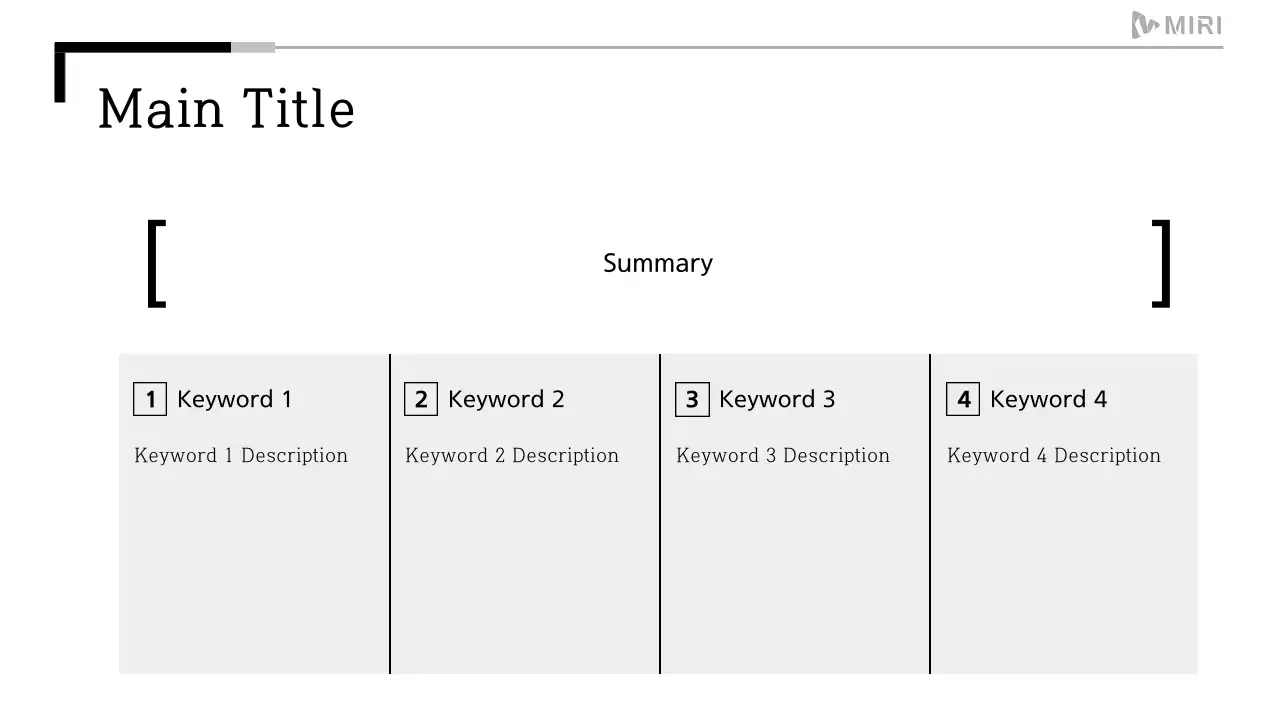Select the Keyword 4 heading
The width and height of the screenshot is (1280, 720).
[1048, 399]
